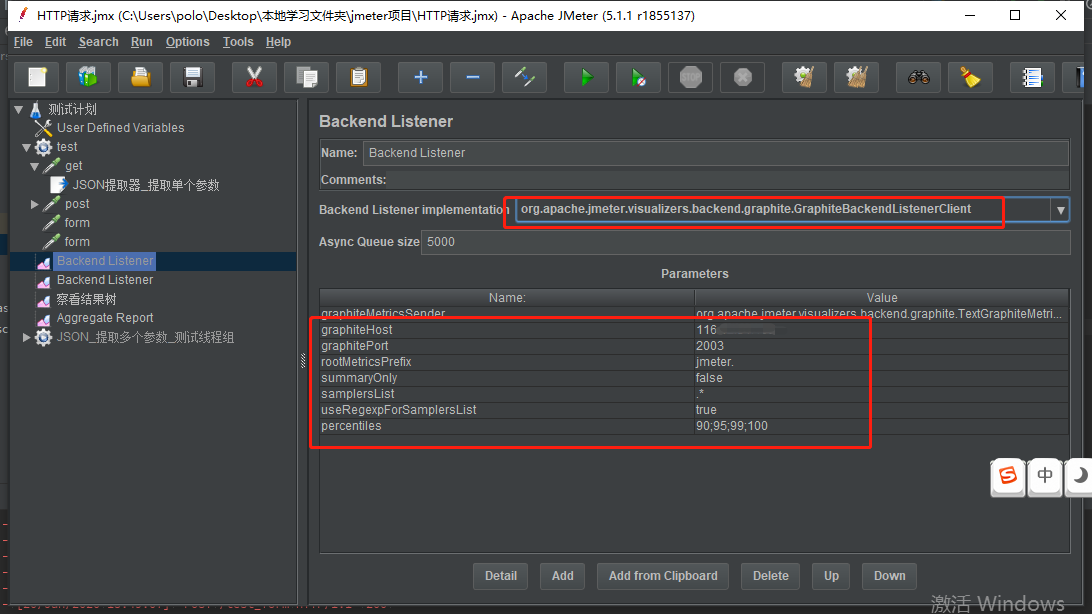Open the function helper list icon
This screenshot has width=1092, height=614.
point(1032,77)
